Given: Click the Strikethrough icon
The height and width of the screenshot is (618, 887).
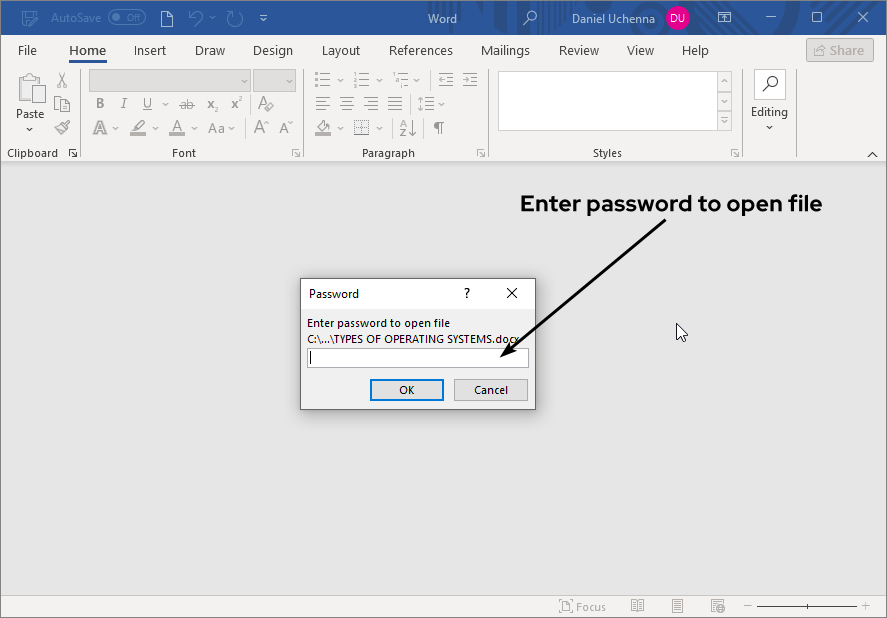Looking at the screenshot, I should [x=186, y=103].
